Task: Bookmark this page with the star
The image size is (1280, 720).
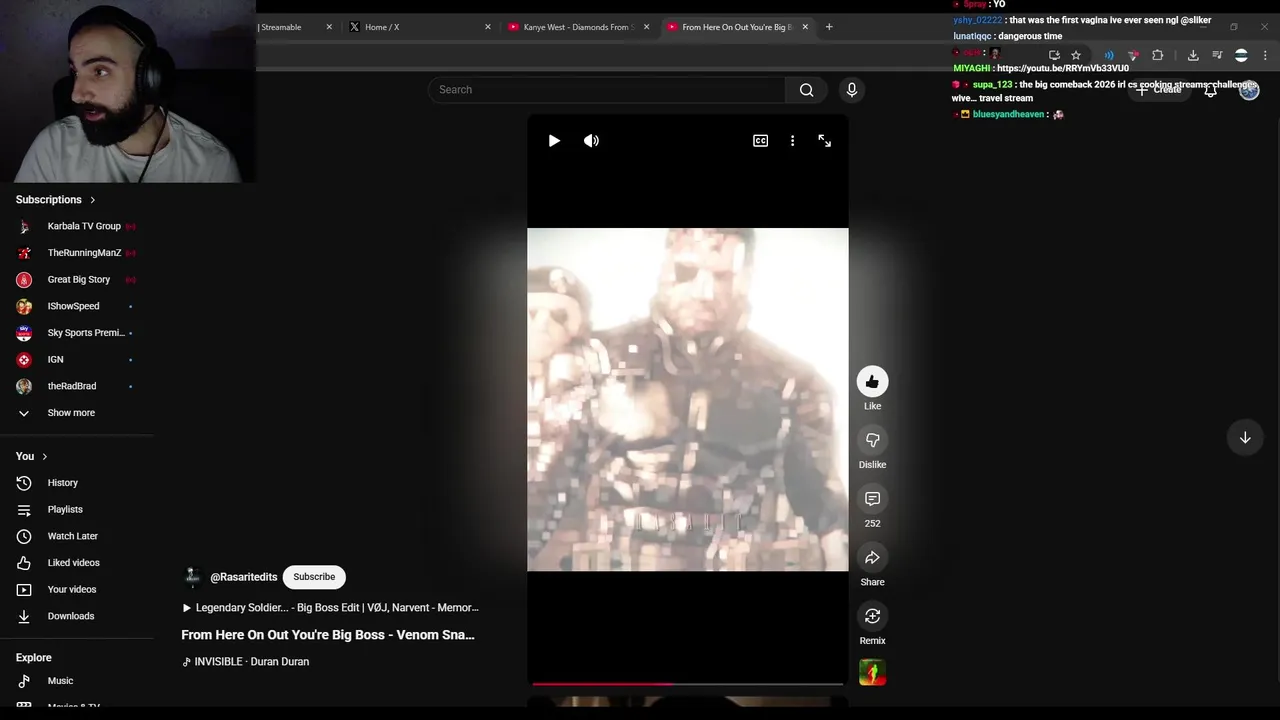Action: (x=1076, y=55)
